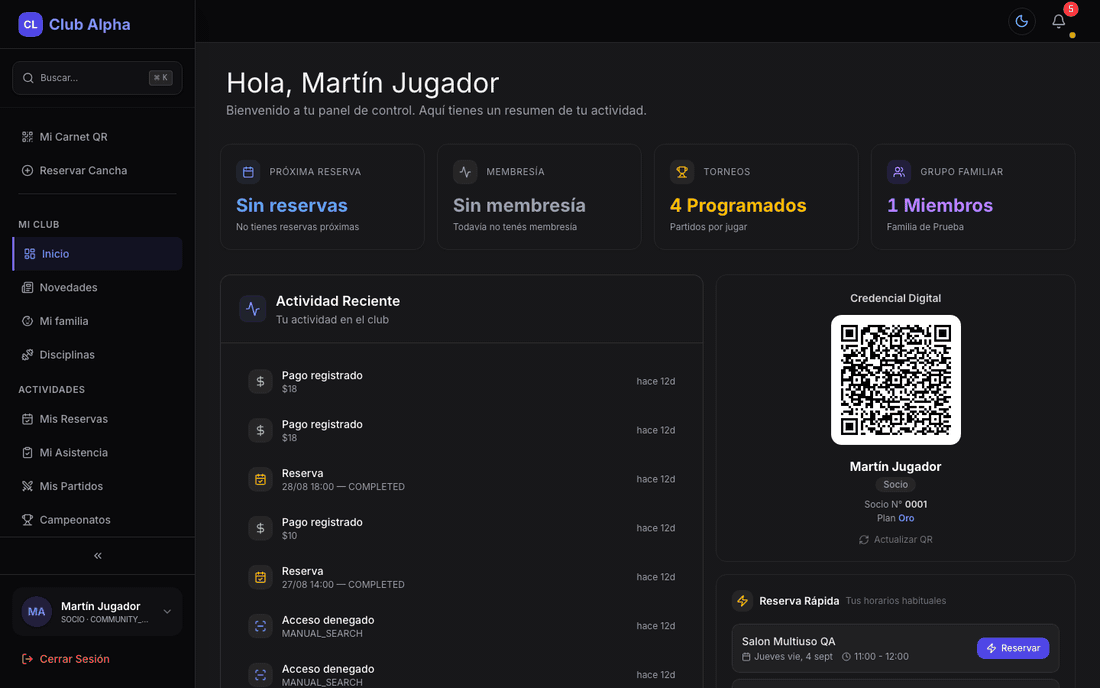Image resolution: width=1100 pixels, height=688 pixels.
Task: Open Mi Asistencia in sidebar
Action: pos(98,452)
